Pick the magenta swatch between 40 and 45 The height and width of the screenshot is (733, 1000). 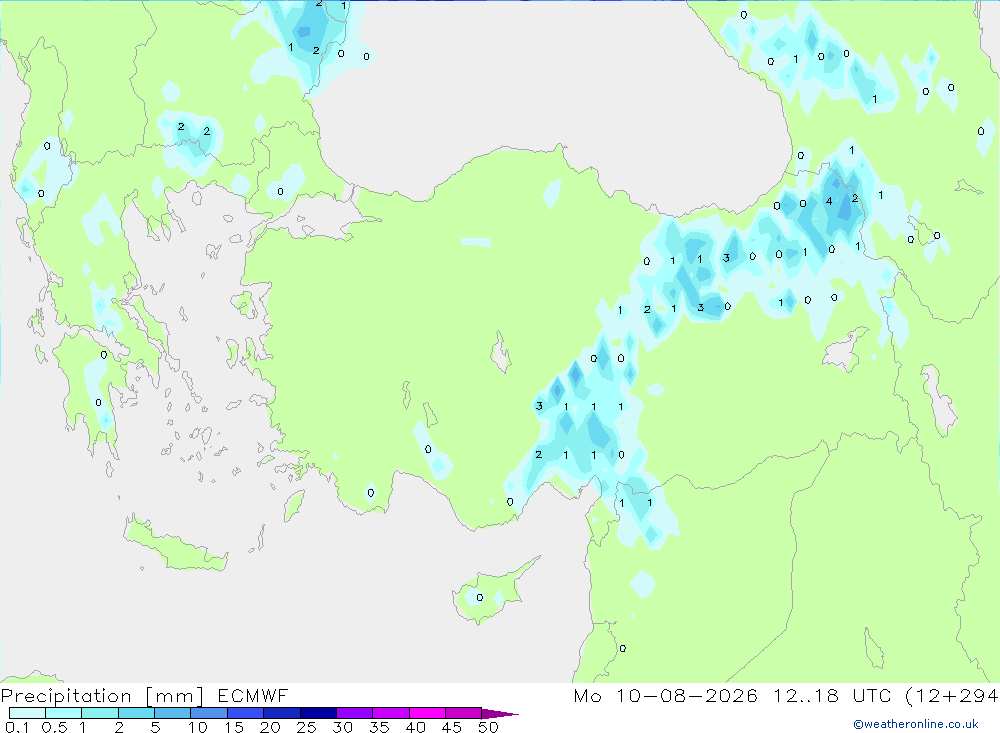427,713
